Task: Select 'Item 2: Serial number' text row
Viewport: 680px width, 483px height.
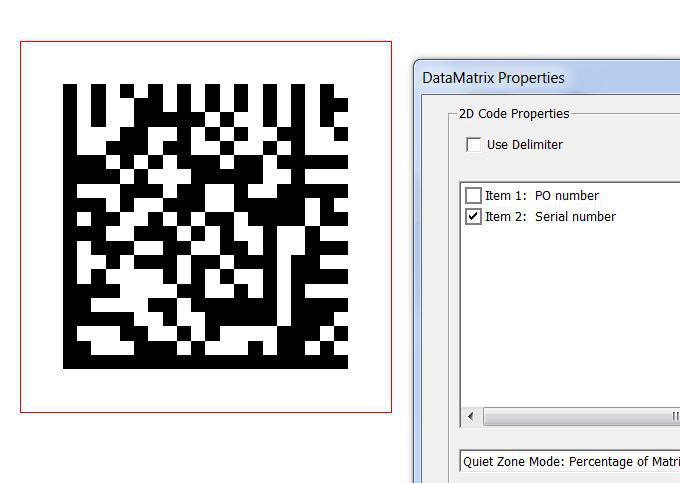Action: [550, 216]
